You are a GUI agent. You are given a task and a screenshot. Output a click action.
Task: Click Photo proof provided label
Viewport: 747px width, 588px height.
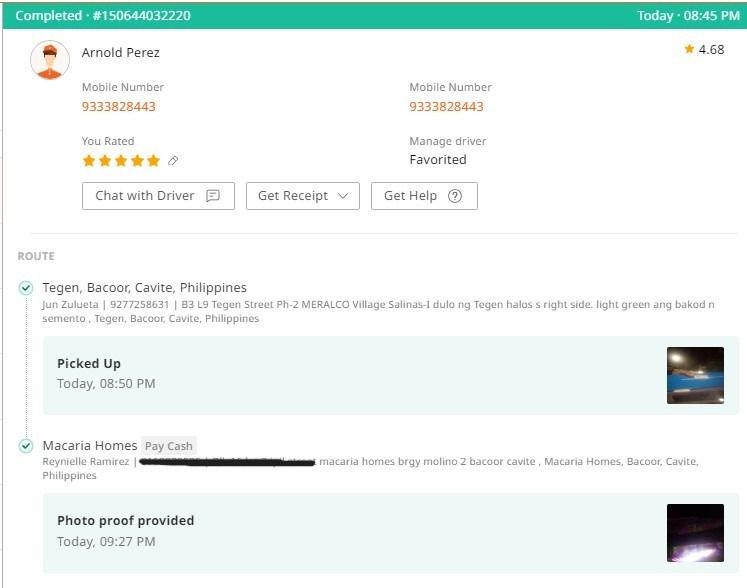coord(125,520)
